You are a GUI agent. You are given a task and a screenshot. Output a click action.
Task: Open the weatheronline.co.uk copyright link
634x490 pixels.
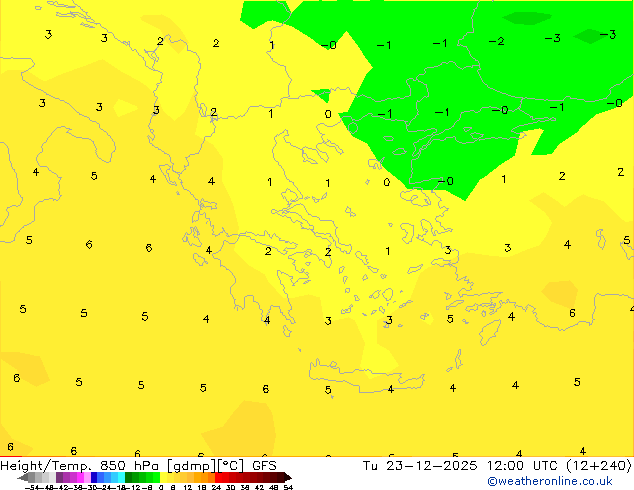coord(550,481)
